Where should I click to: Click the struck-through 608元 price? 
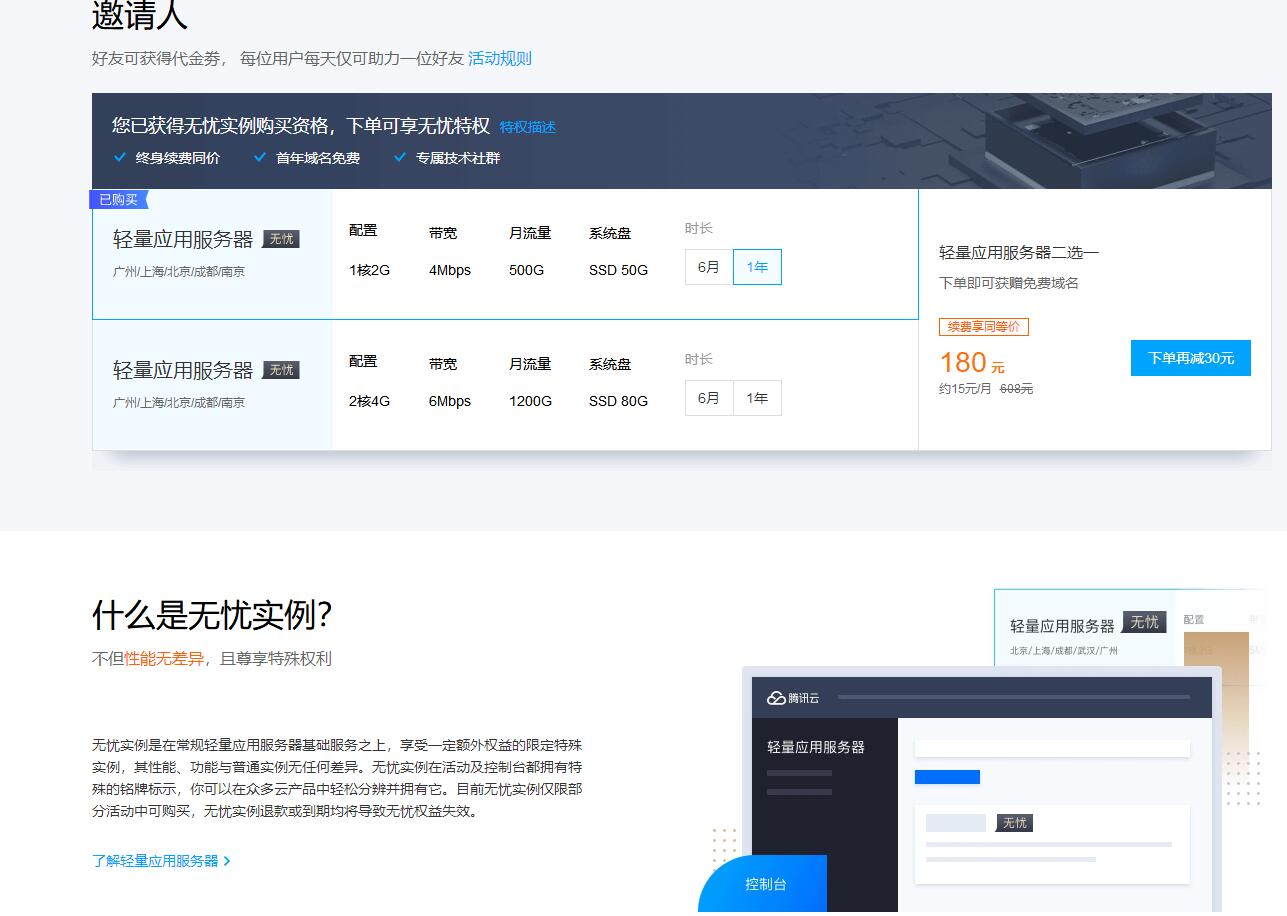click(x=1016, y=389)
